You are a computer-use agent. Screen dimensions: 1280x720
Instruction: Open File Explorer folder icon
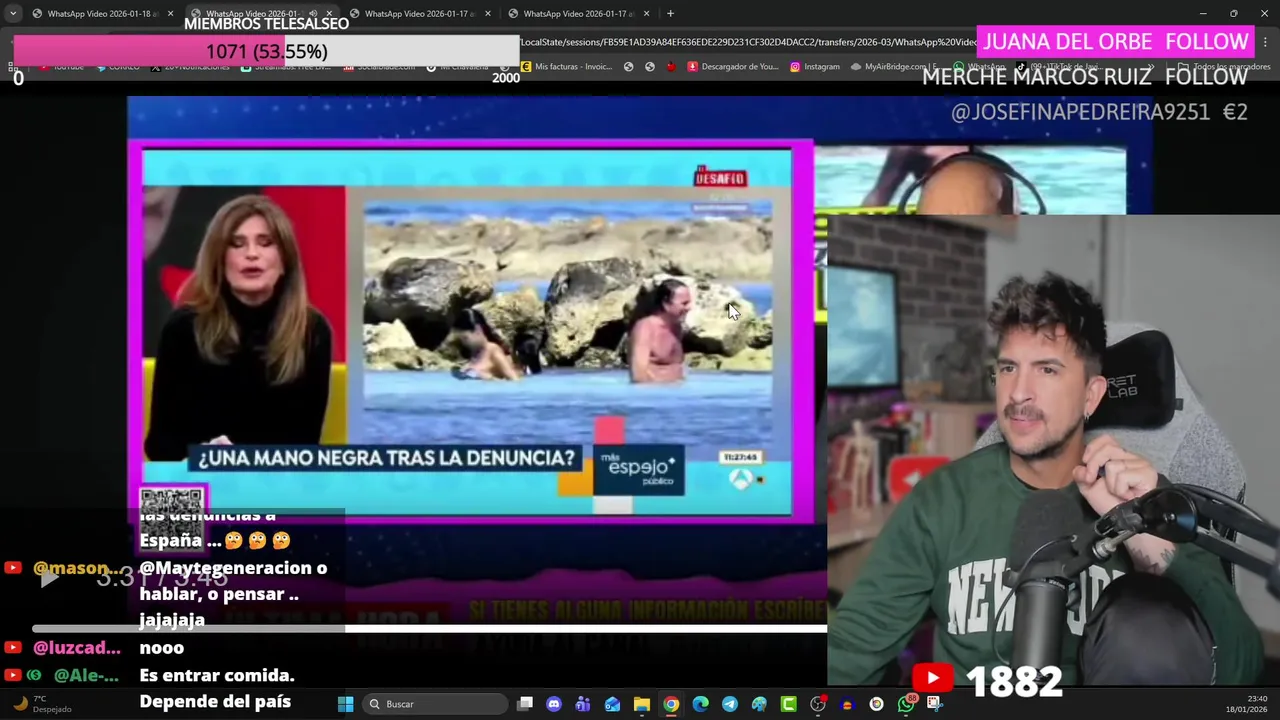pyautogui.click(x=642, y=704)
